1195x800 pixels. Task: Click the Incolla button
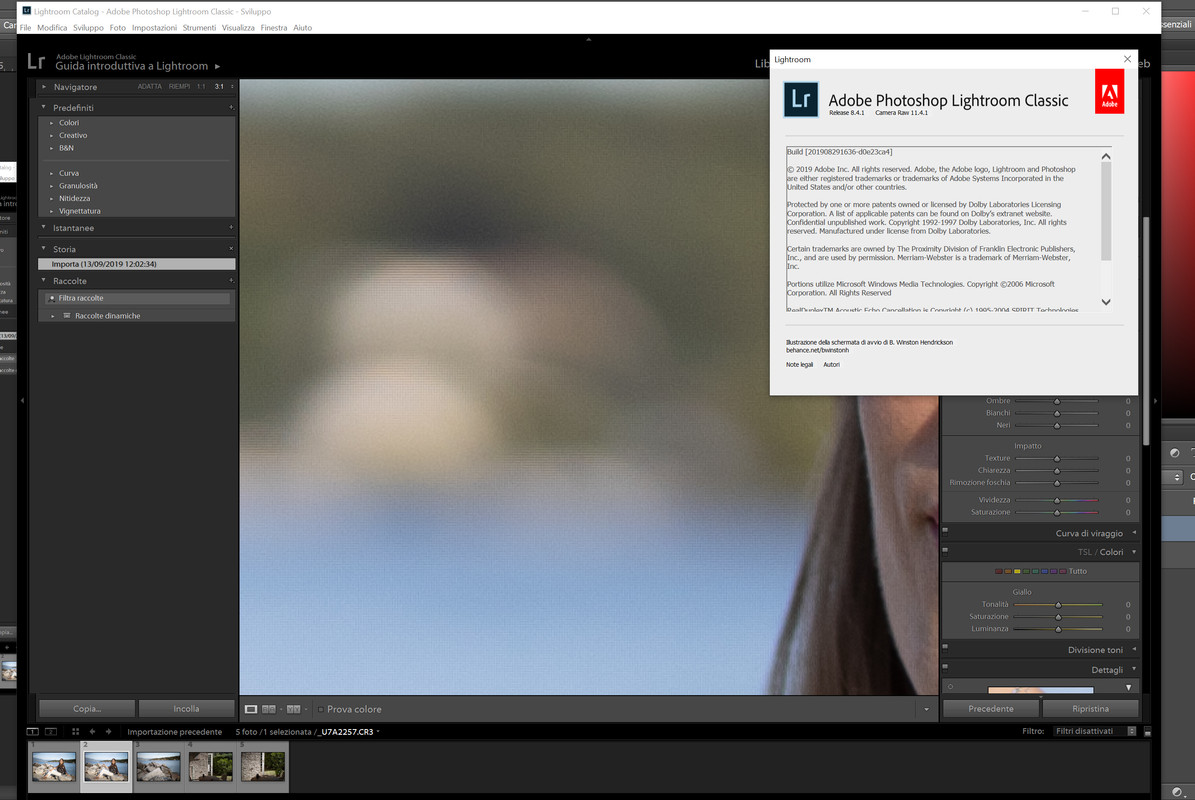[x=186, y=709]
